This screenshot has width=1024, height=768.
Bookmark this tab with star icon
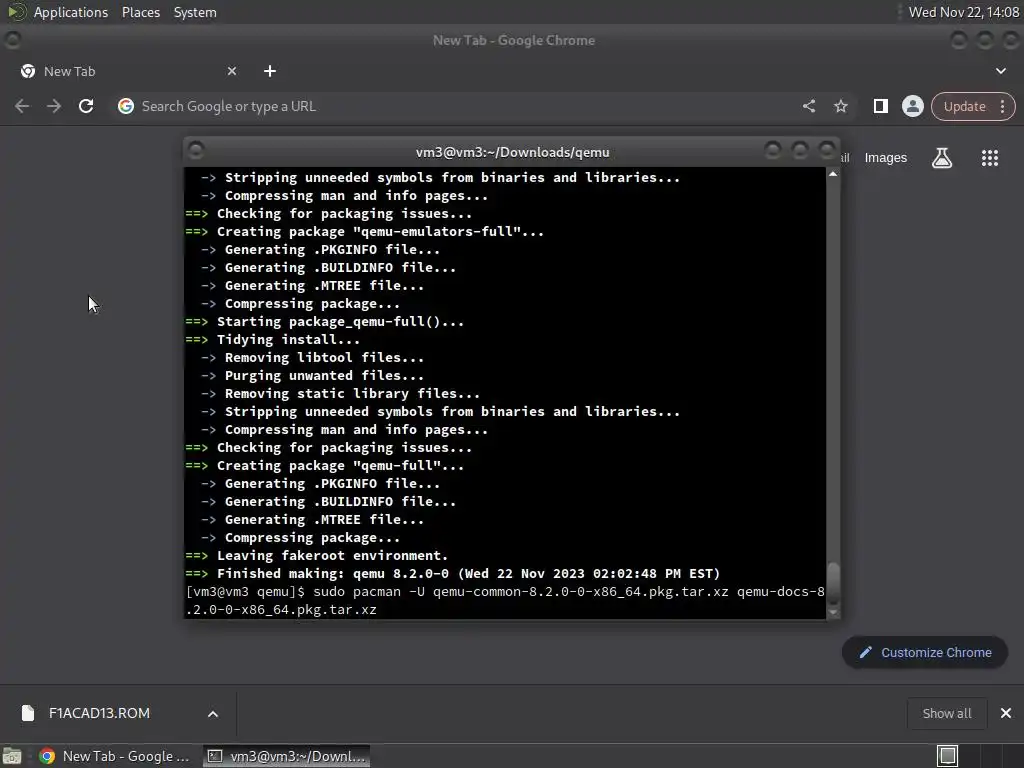coord(840,106)
